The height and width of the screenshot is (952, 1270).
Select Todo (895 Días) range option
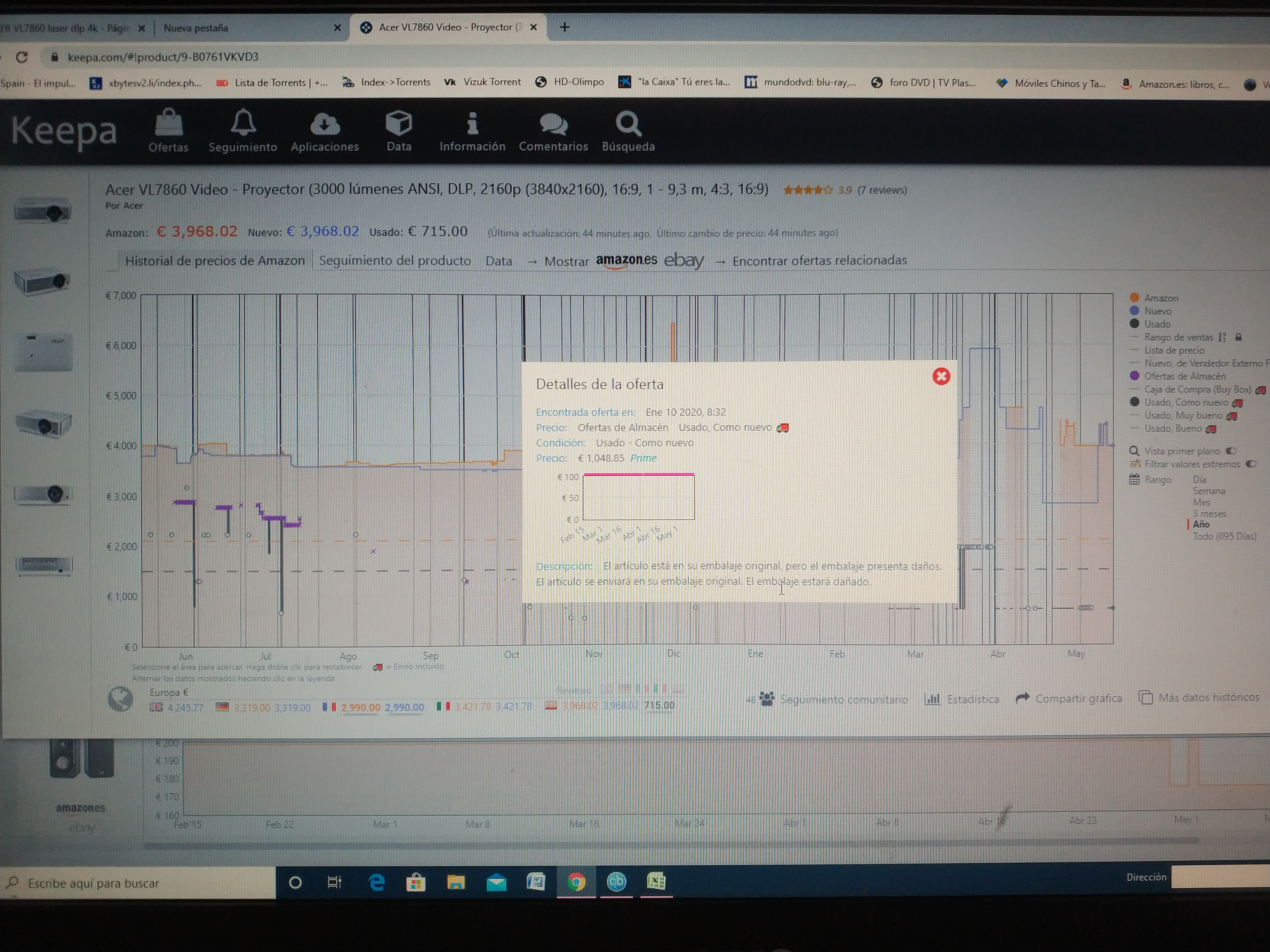tap(1224, 537)
